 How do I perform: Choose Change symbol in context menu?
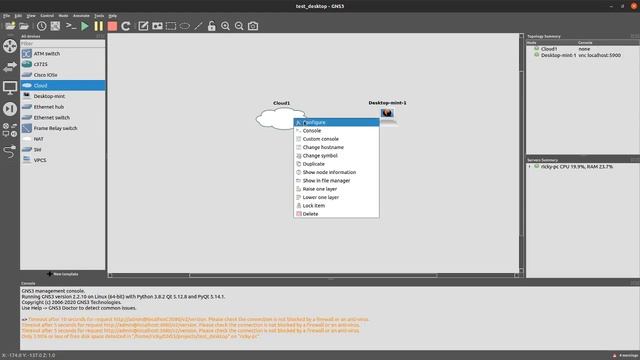(336, 156)
